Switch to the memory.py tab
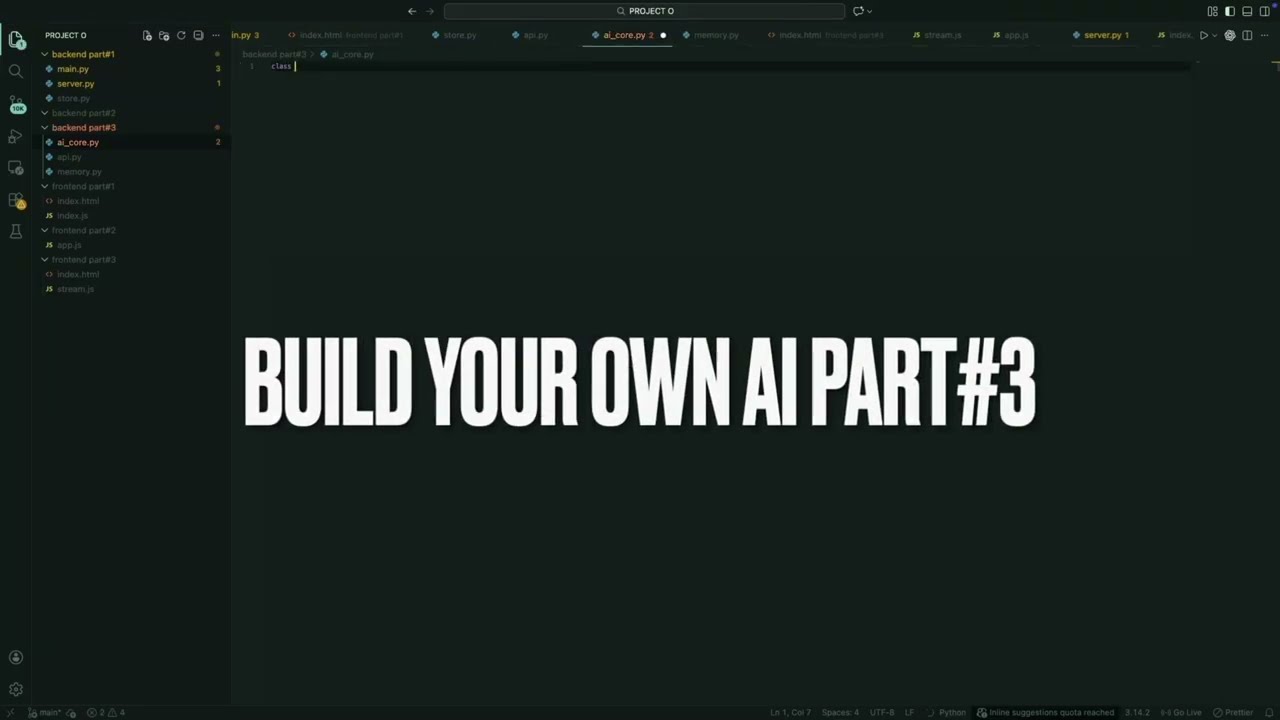 point(711,35)
